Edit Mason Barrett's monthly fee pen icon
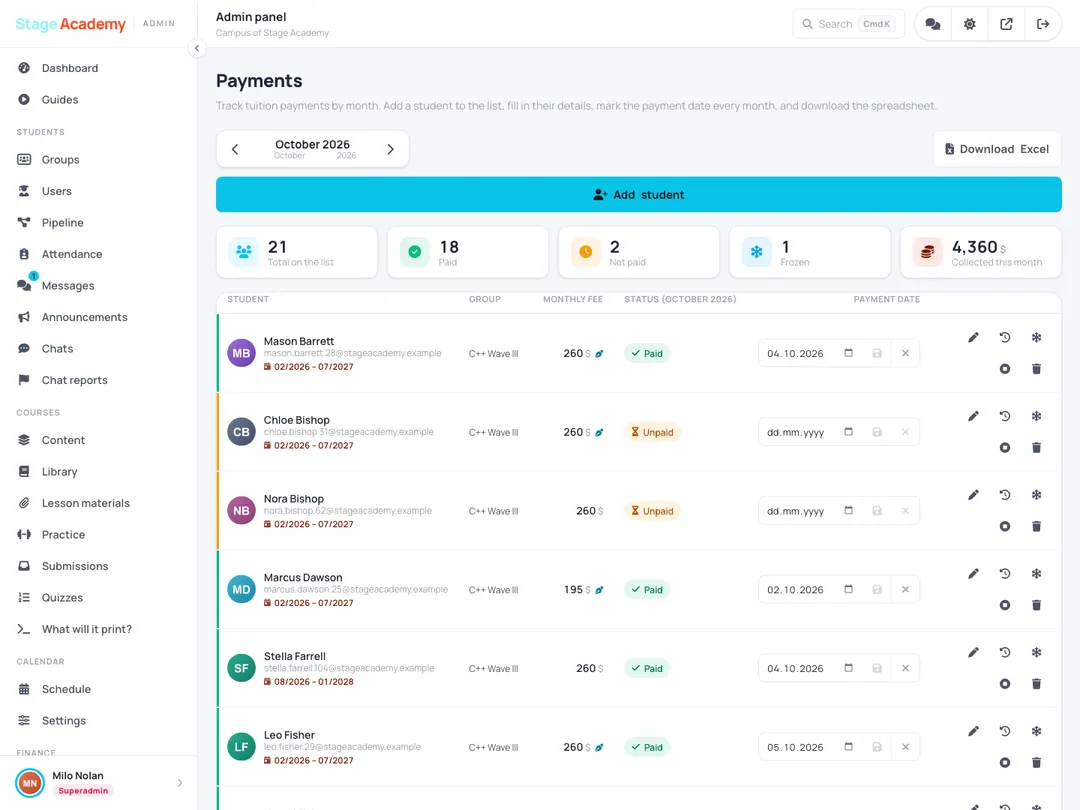1080x810 pixels. (x=599, y=354)
